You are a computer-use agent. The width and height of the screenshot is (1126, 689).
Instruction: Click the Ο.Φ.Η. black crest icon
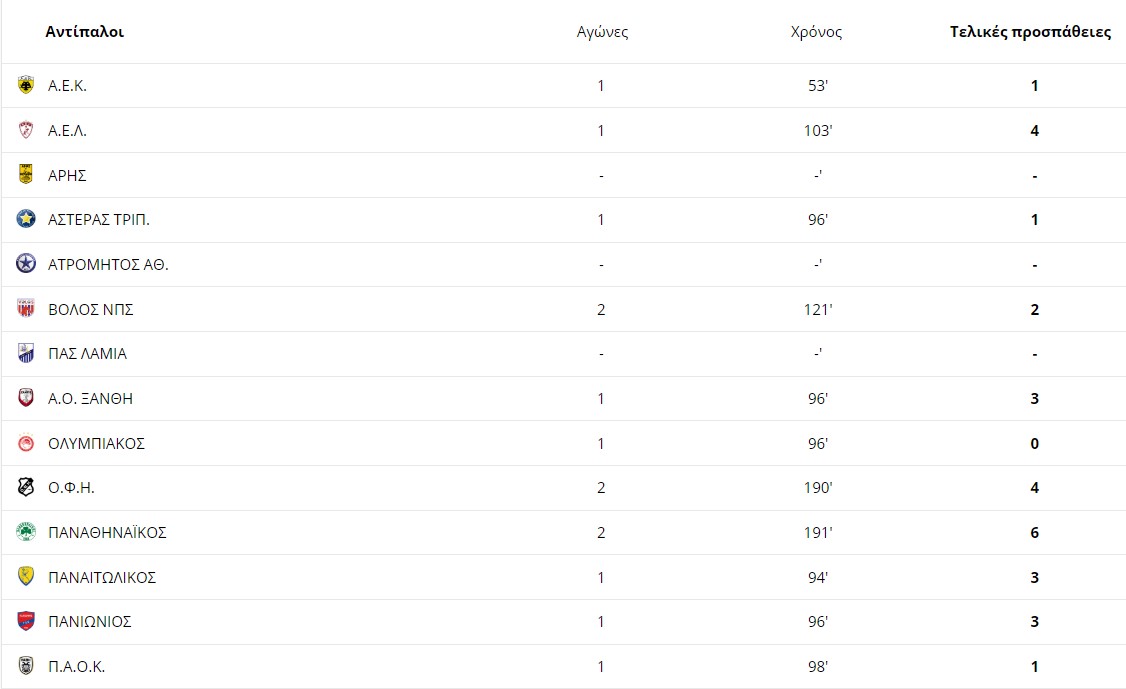[x=26, y=487]
